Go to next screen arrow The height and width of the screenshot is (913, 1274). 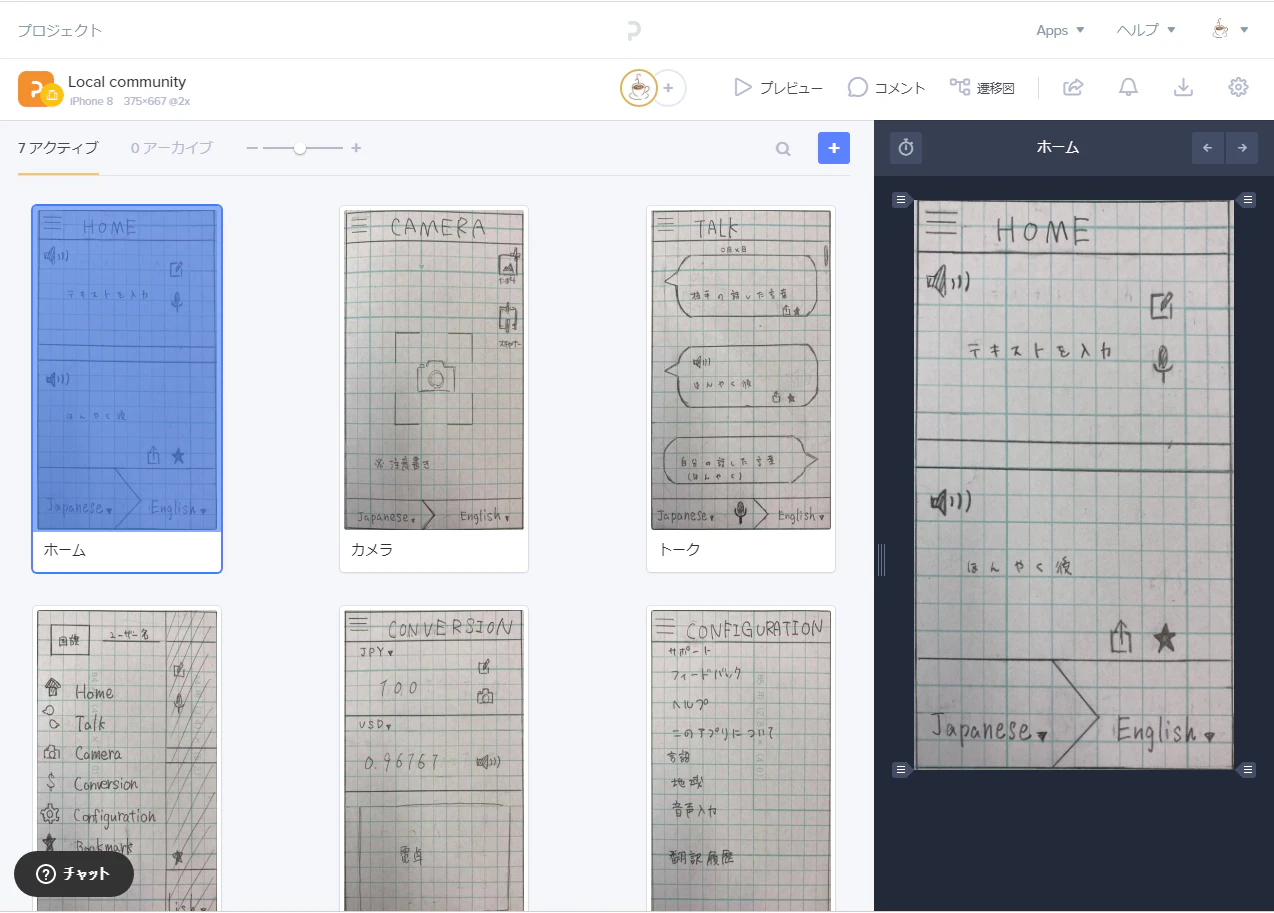pos(1242,148)
